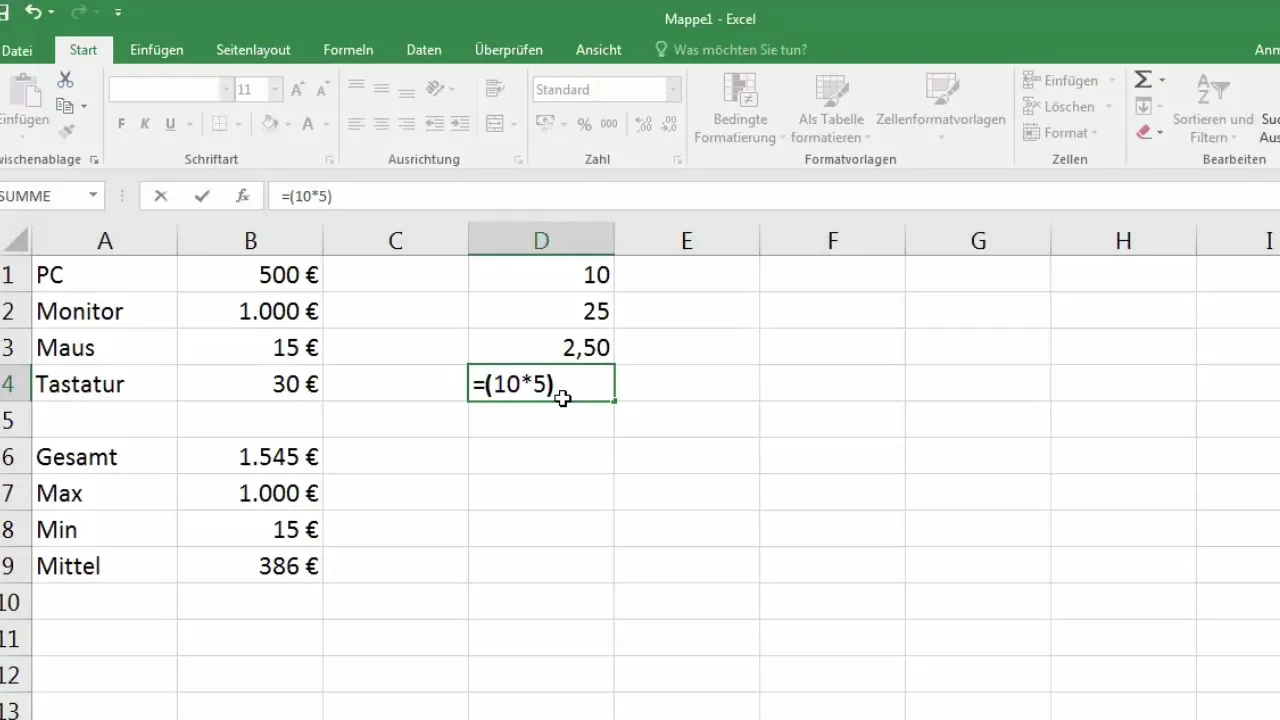1280x720 pixels.
Task: Click Einfügen in the Zellen group
Action: pyautogui.click(x=1060, y=80)
